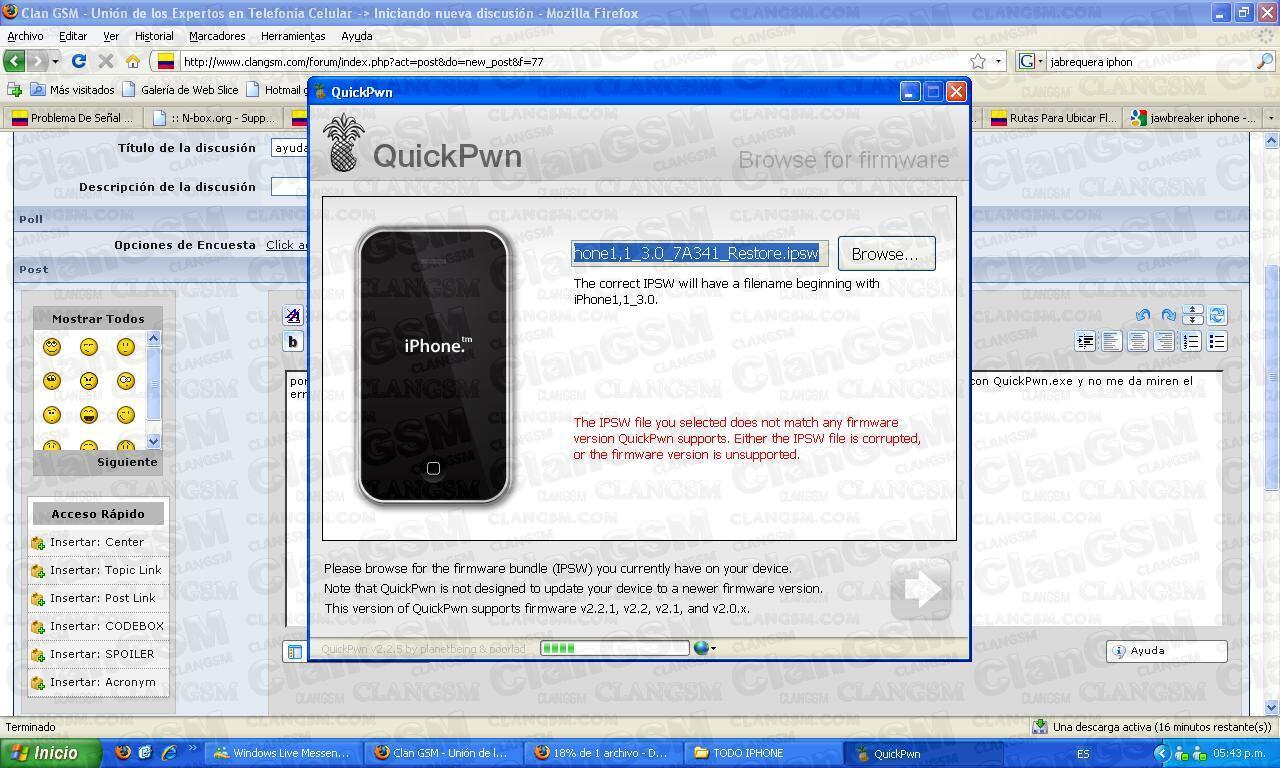Click the active download status indicator
This screenshot has width=1280, height=768.
coord(1152,727)
